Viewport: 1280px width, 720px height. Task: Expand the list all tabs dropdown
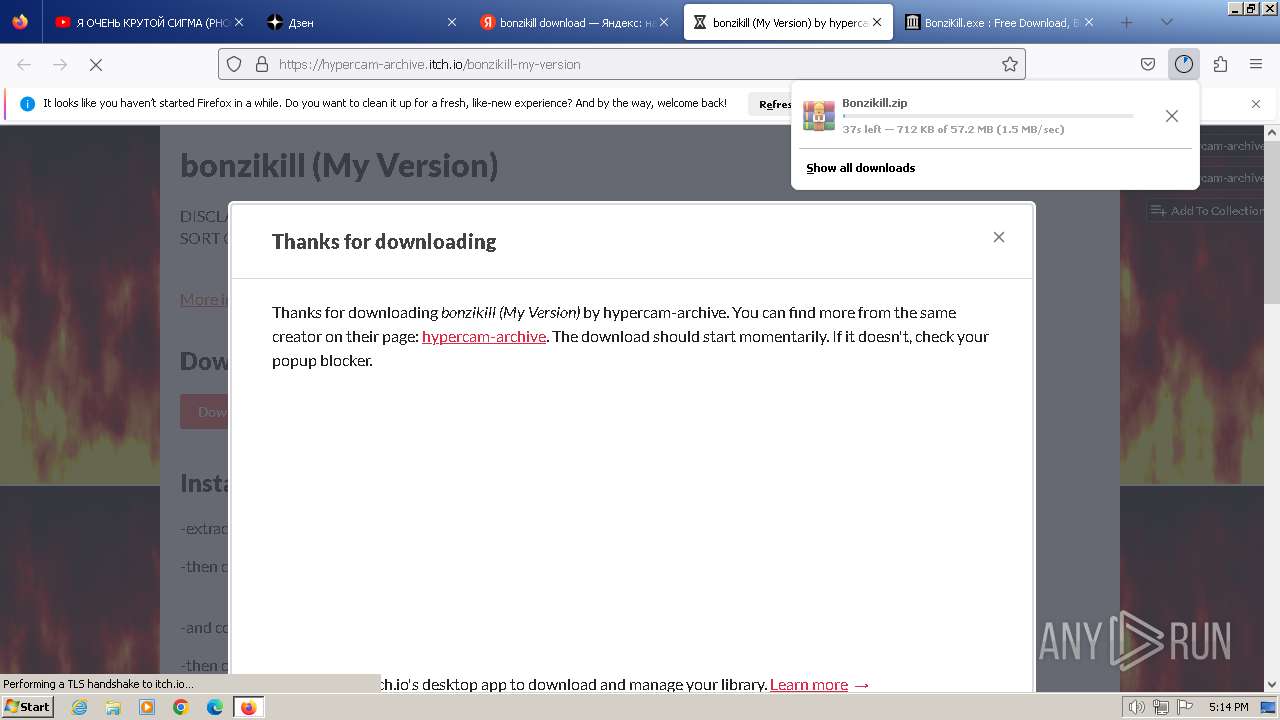coord(1166,22)
